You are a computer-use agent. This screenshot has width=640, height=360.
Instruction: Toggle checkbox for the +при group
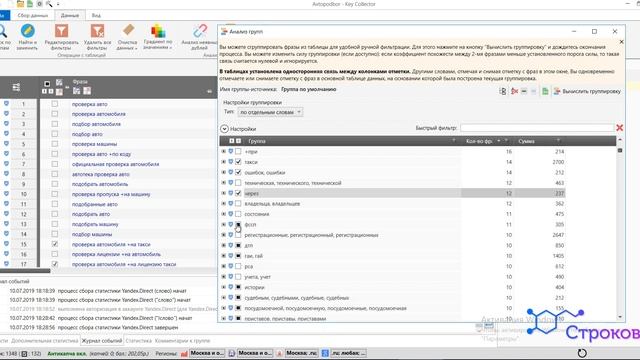coord(238,151)
